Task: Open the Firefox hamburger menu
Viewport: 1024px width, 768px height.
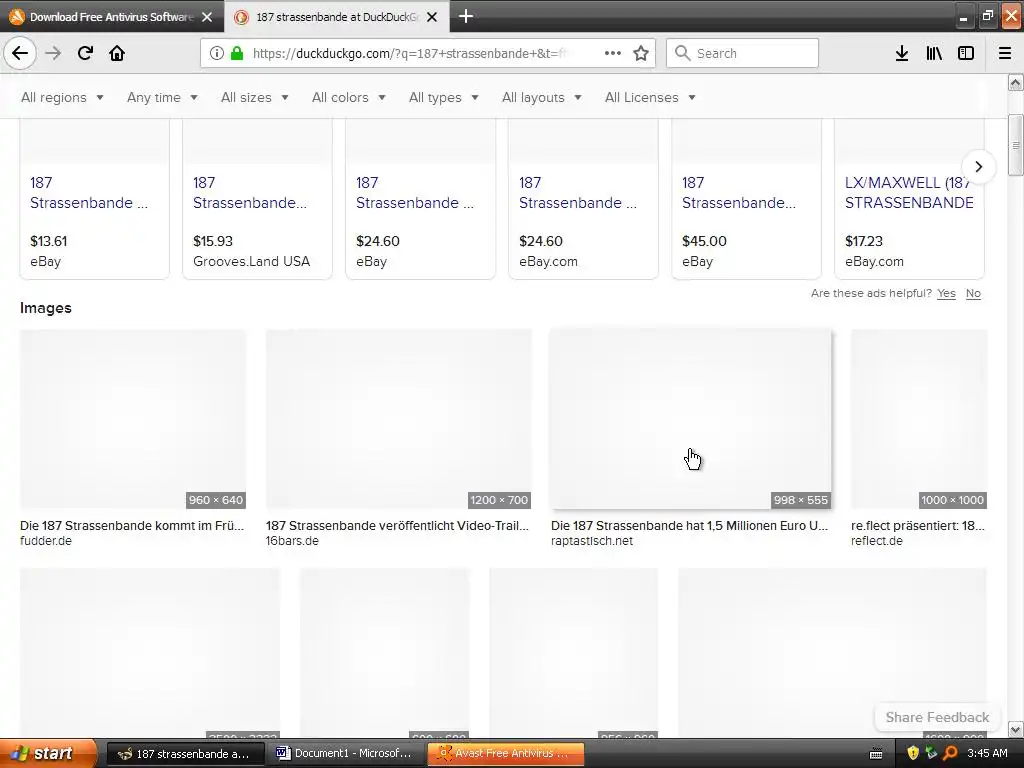Action: (x=1005, y=53)
